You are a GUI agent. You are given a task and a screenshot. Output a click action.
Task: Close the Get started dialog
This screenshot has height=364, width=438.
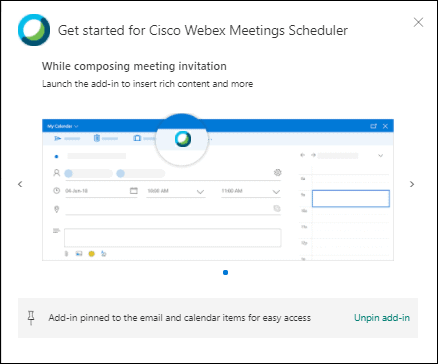coord(418,23)
